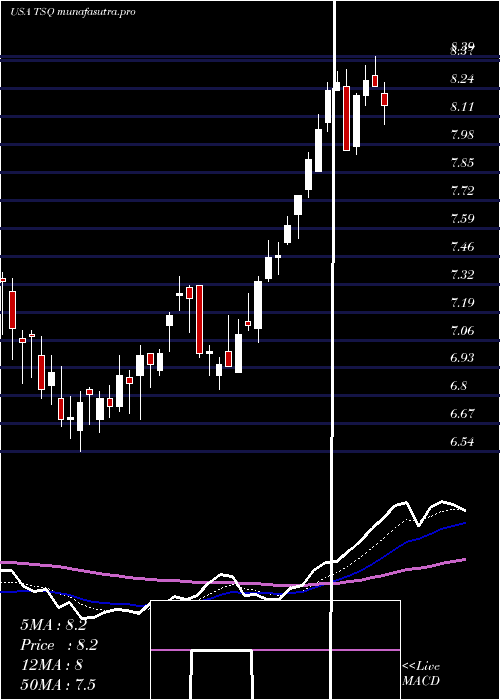This screenshot has width=500, height=700.
Task: Click the 7.06 price axis label
Action: click(462, 331)
